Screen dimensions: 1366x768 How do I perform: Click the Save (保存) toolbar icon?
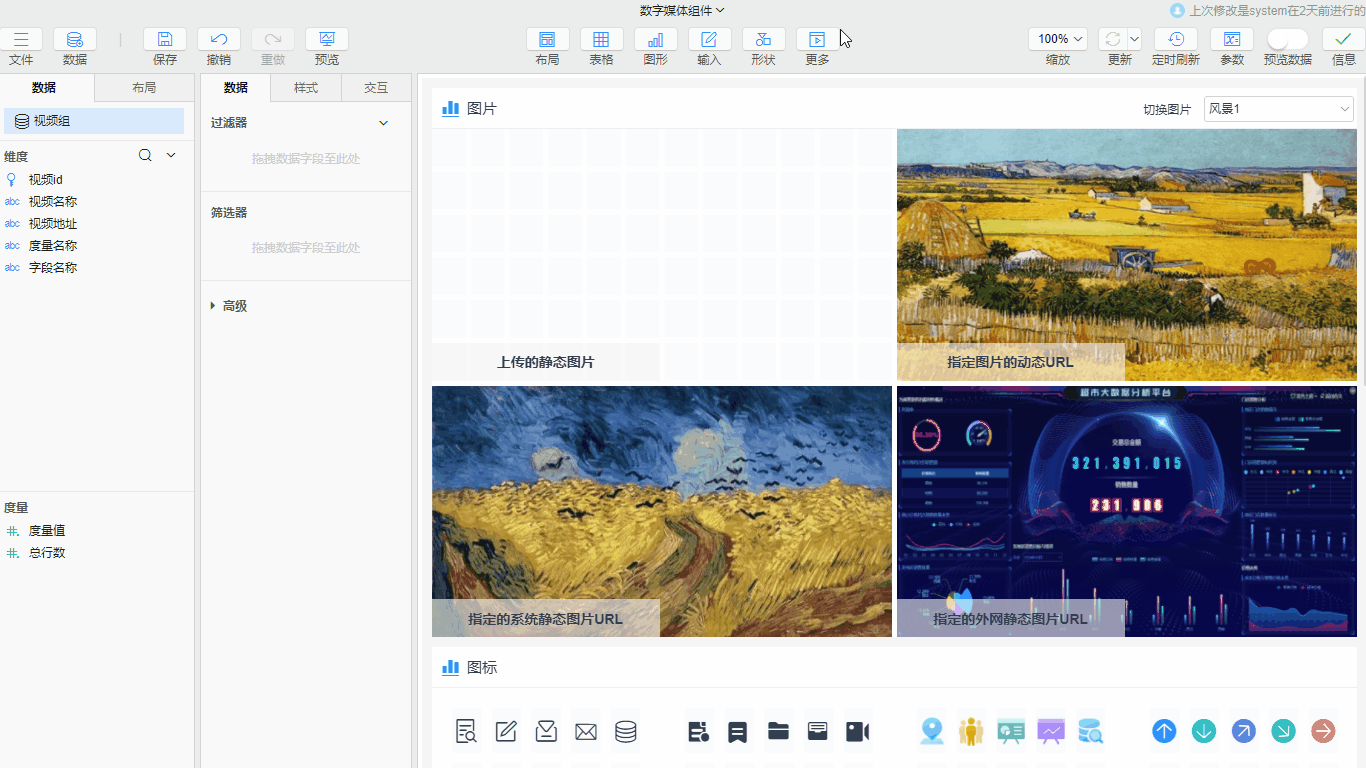pyautogui.click(x=165, y=40)
